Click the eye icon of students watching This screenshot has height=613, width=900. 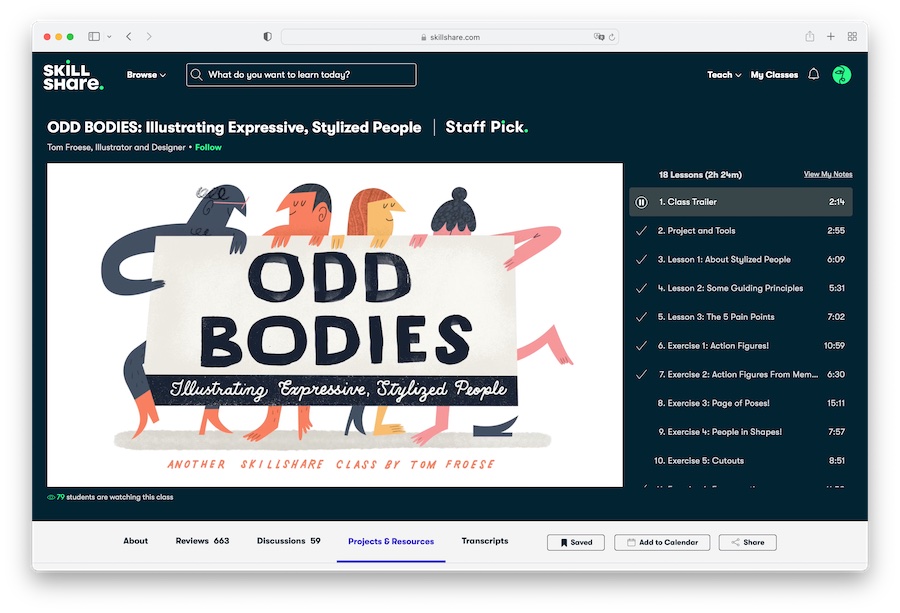pyautogui.click(x=51, y=497)
